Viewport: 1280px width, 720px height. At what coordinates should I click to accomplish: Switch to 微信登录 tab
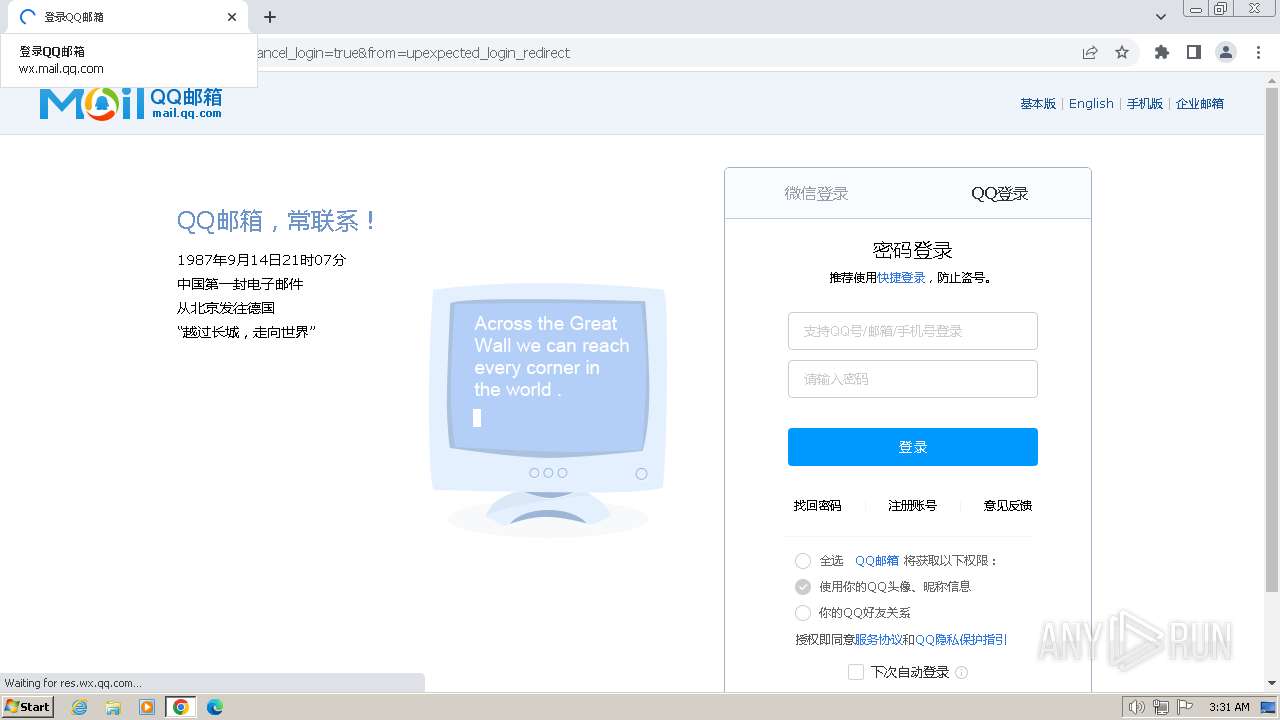[816, 194]
